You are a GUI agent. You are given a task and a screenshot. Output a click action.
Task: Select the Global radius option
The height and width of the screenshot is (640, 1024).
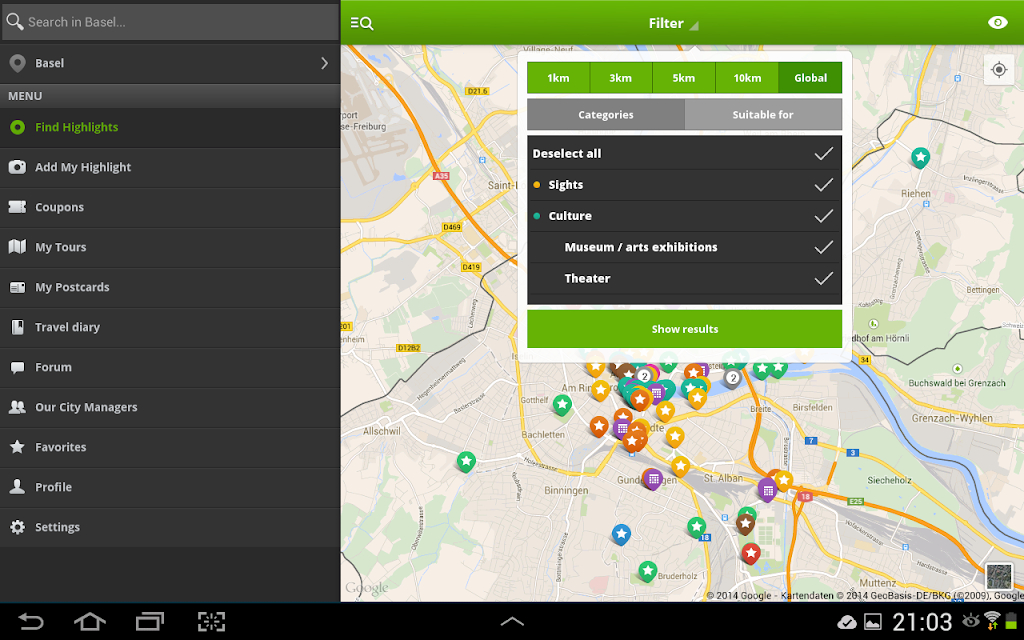coord(810,78)
